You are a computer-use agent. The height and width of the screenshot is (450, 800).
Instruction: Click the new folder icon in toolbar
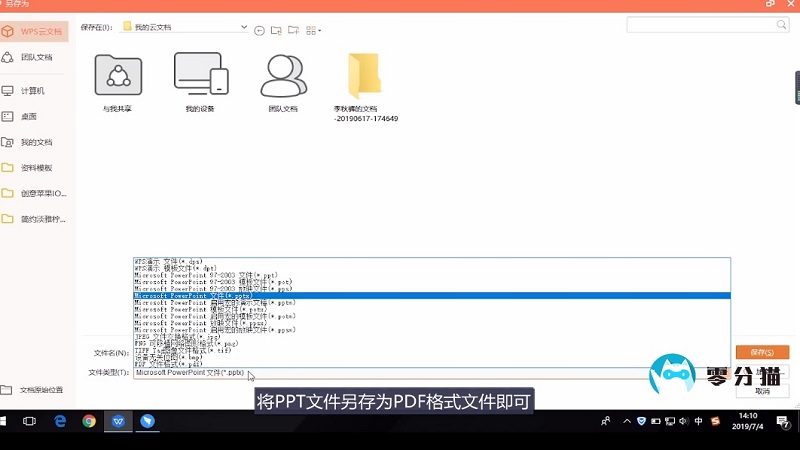(x=293, y=30)
